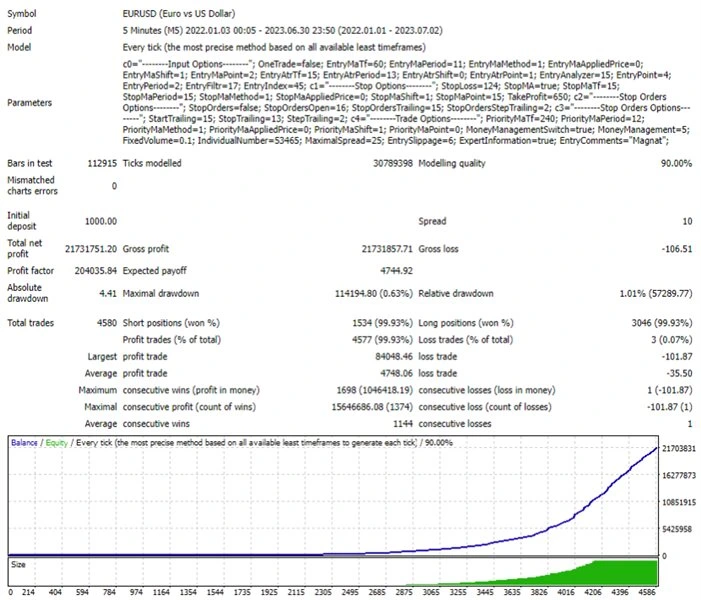Select the EURUSD (Euro vs US Dollar) symbol text
Screen dimensions: 701x600
(179, 14)
